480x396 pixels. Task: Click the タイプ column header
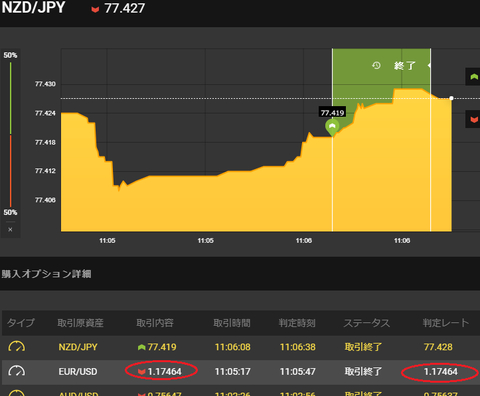pos(21,323)
